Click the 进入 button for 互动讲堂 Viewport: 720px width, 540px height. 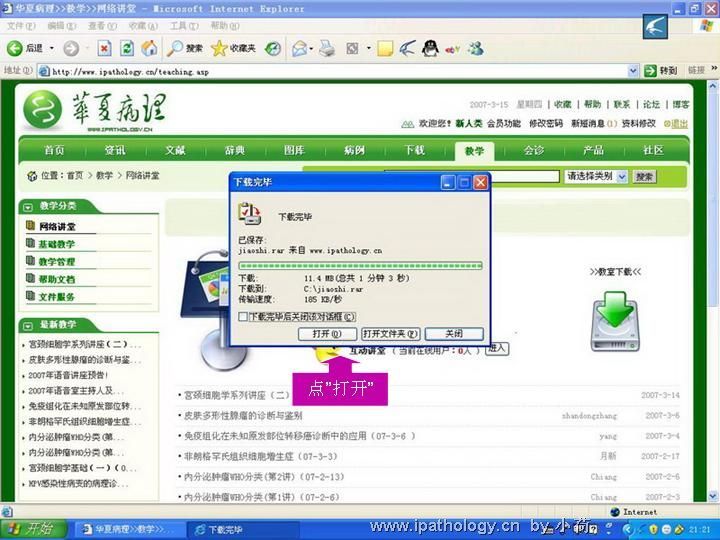pyautogui.click(x=496, y=349)
